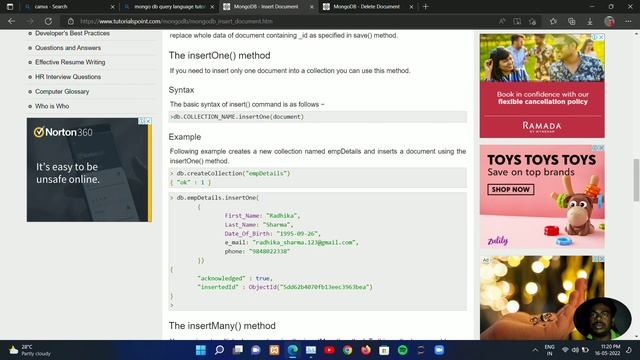This screenshot has height=360, width=640.
Task: Click the Norton 360 advertisement
Action: coord(89,170)
